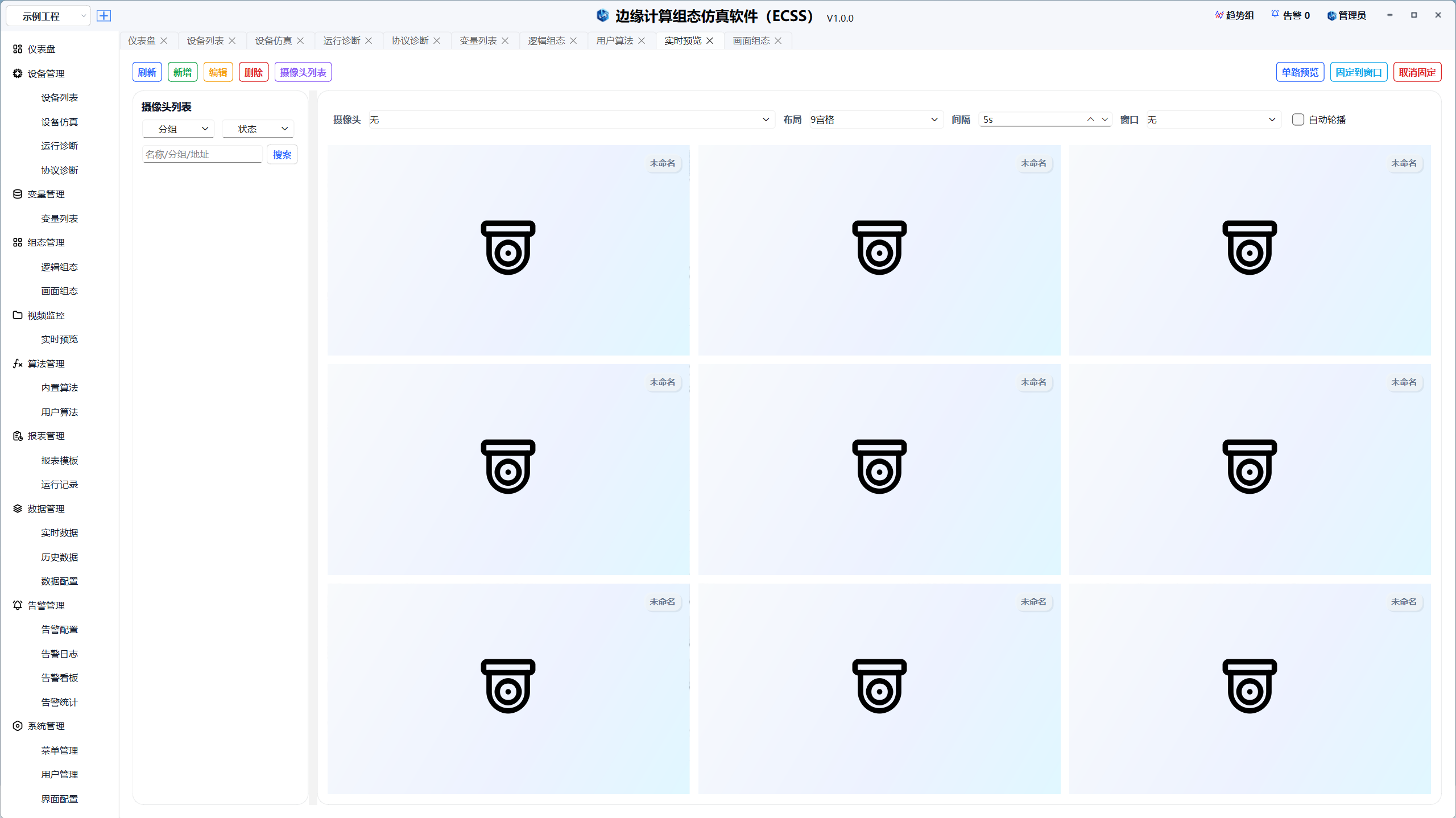The image size is (1456, 818).
Task: Select the top-left camera preview tile
Action: click(x=508, y=250)
